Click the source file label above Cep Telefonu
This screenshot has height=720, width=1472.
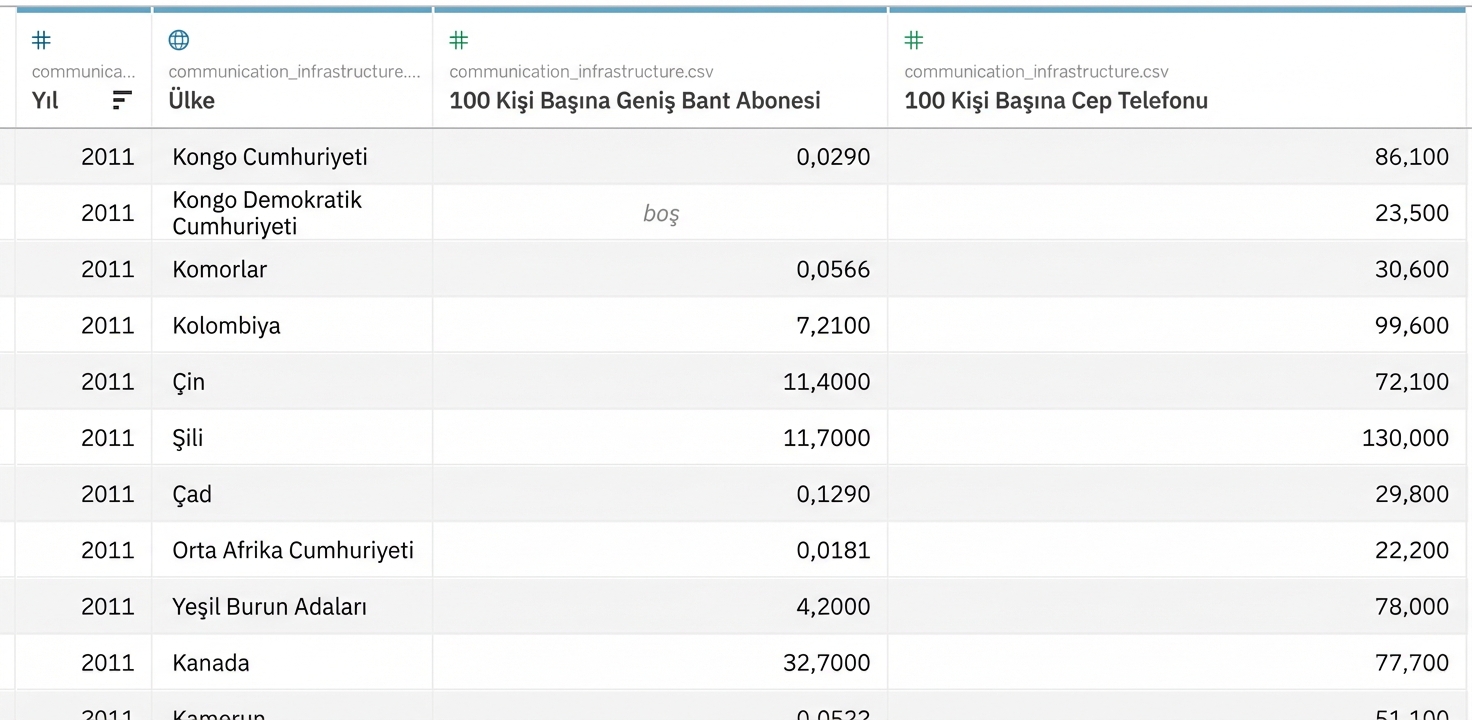[x=1036, y=72]
